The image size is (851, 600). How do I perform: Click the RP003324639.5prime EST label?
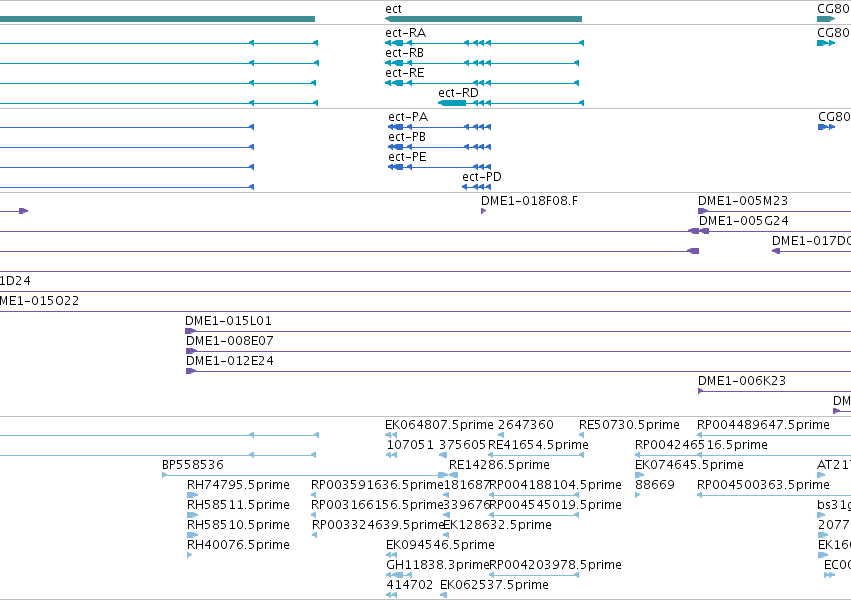378,525
